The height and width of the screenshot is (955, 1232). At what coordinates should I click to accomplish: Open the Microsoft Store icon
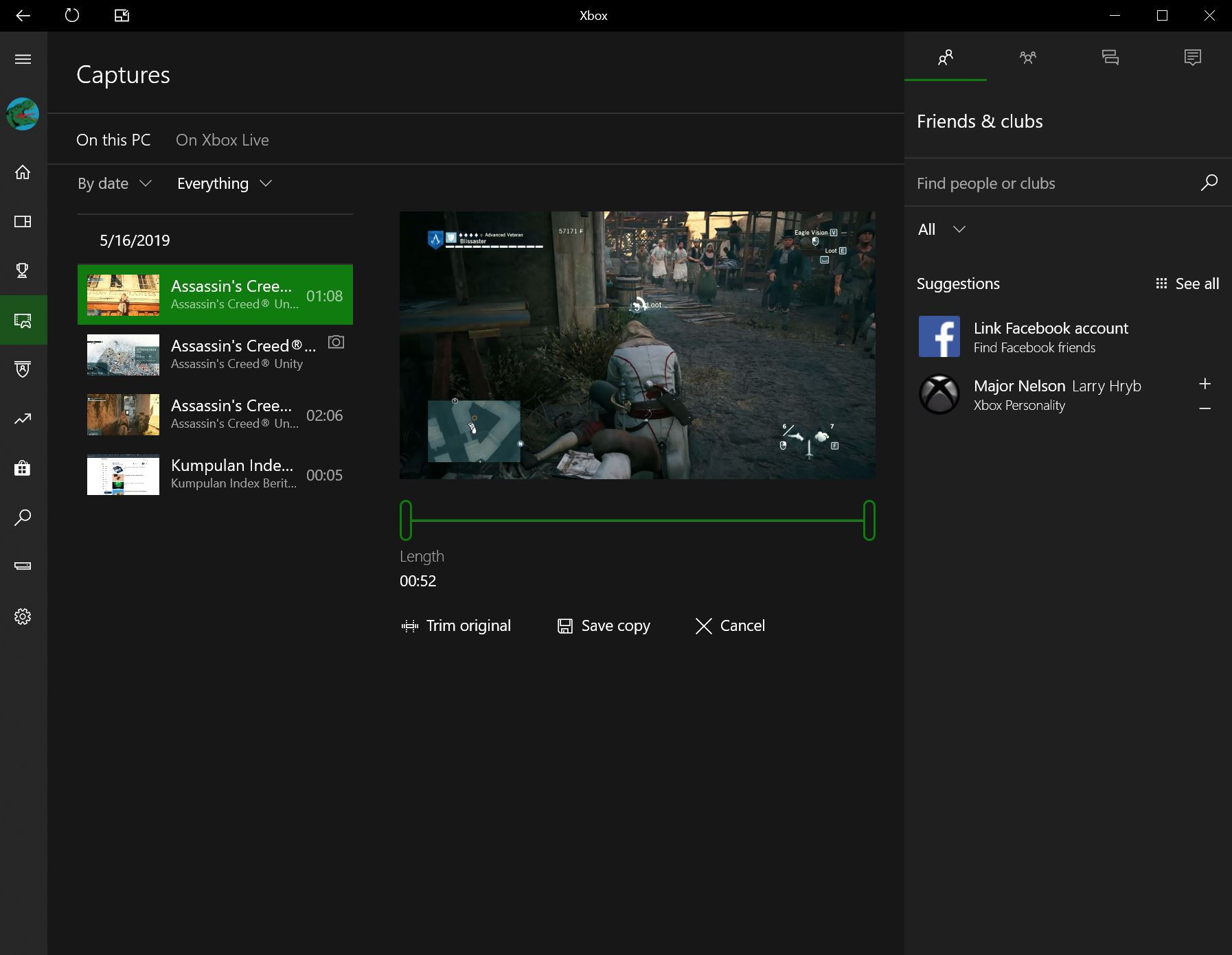click(23, 468)
